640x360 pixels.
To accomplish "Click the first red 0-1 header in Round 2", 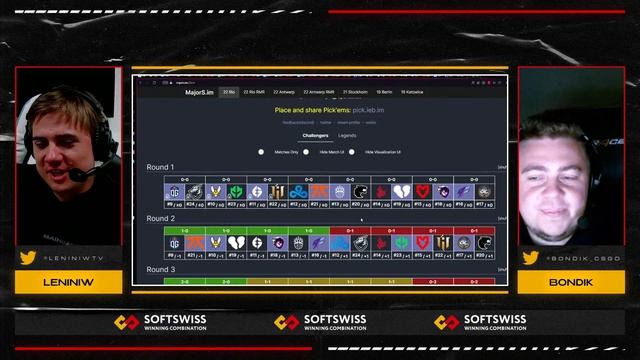I will coord(350,231).
